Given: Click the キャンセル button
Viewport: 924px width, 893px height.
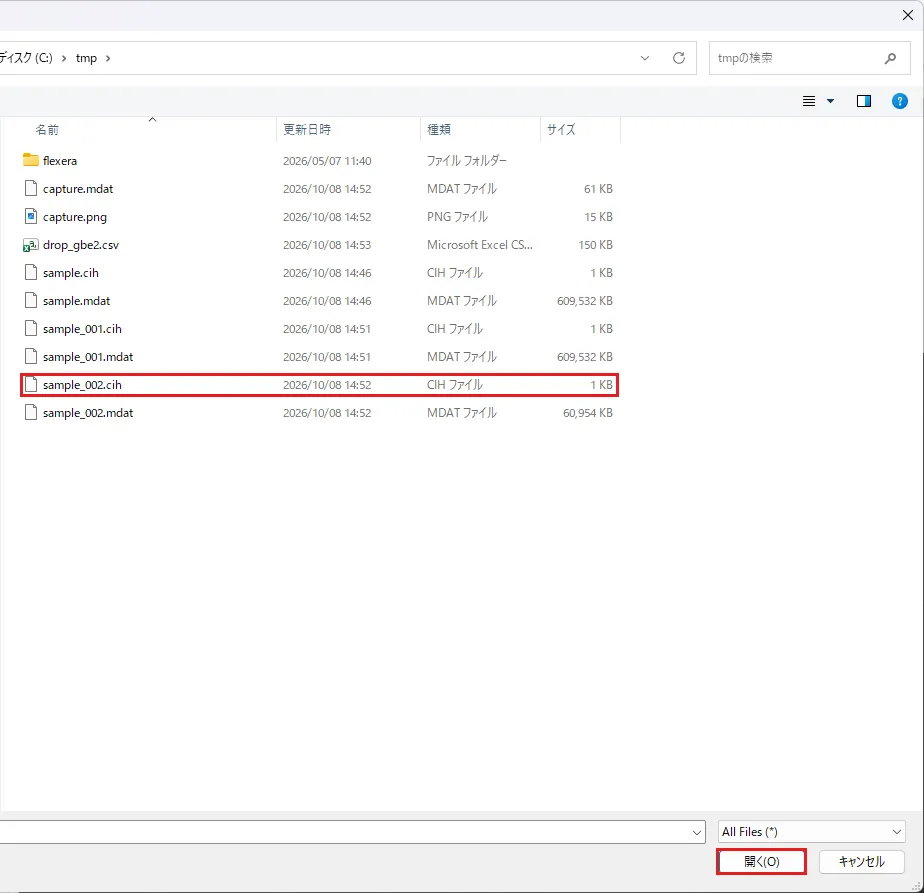Looking at the screenshot, I should click(862, 862).
